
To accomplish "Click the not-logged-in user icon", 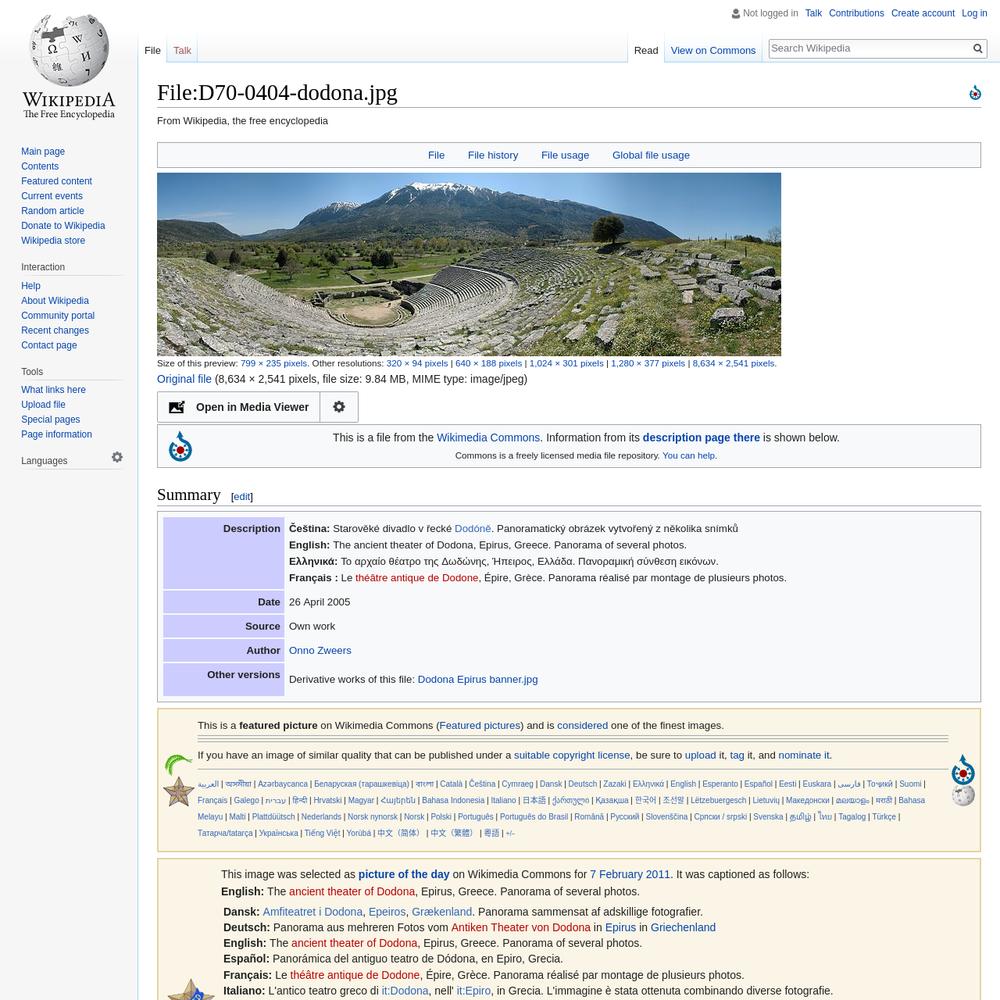I will [x=735, y=13].
